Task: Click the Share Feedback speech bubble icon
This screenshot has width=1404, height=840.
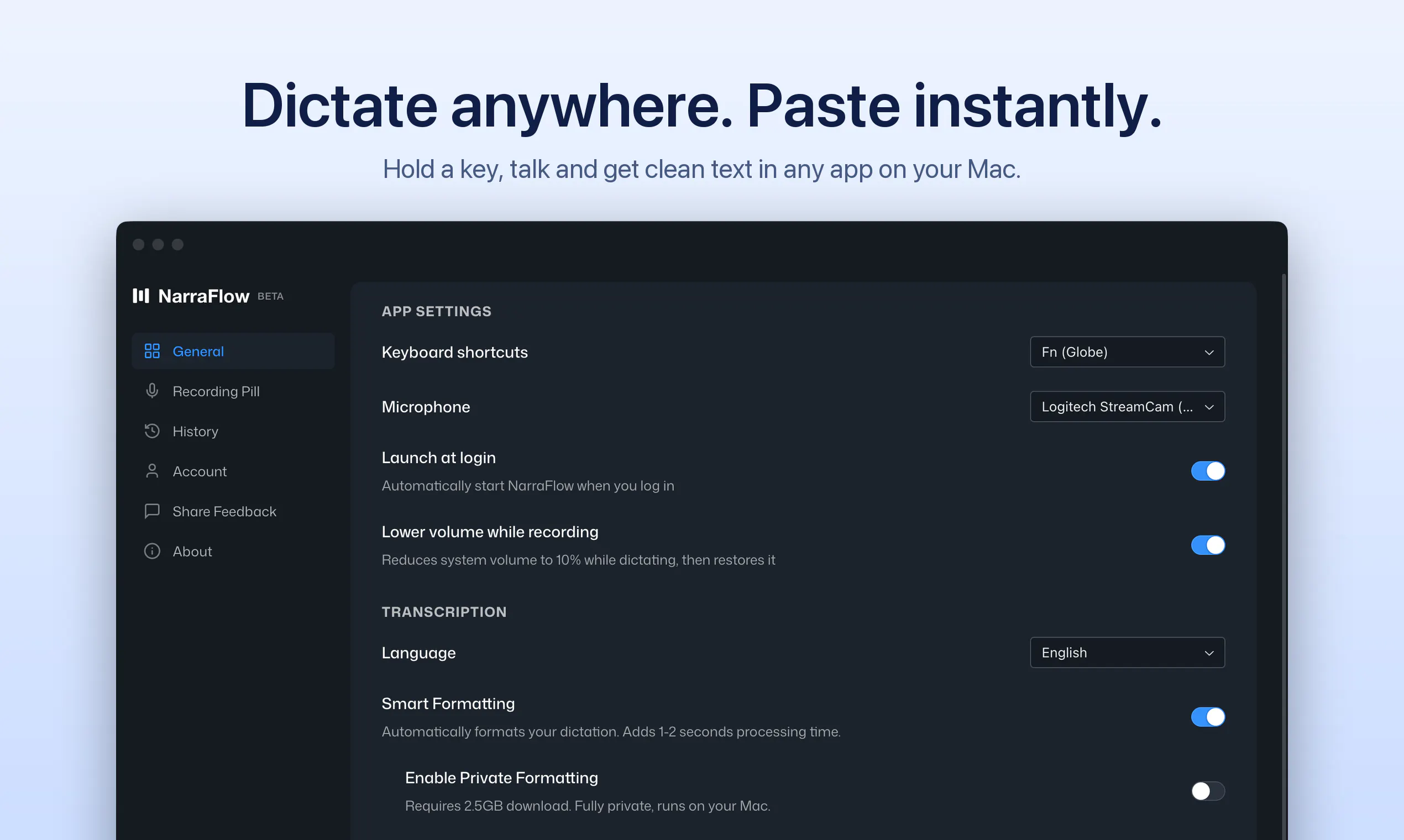Action: (x=151, y=511)
